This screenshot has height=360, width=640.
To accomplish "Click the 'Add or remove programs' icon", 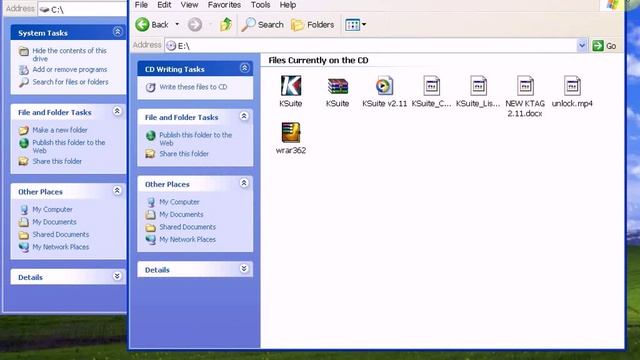I will tap(24, 70).
